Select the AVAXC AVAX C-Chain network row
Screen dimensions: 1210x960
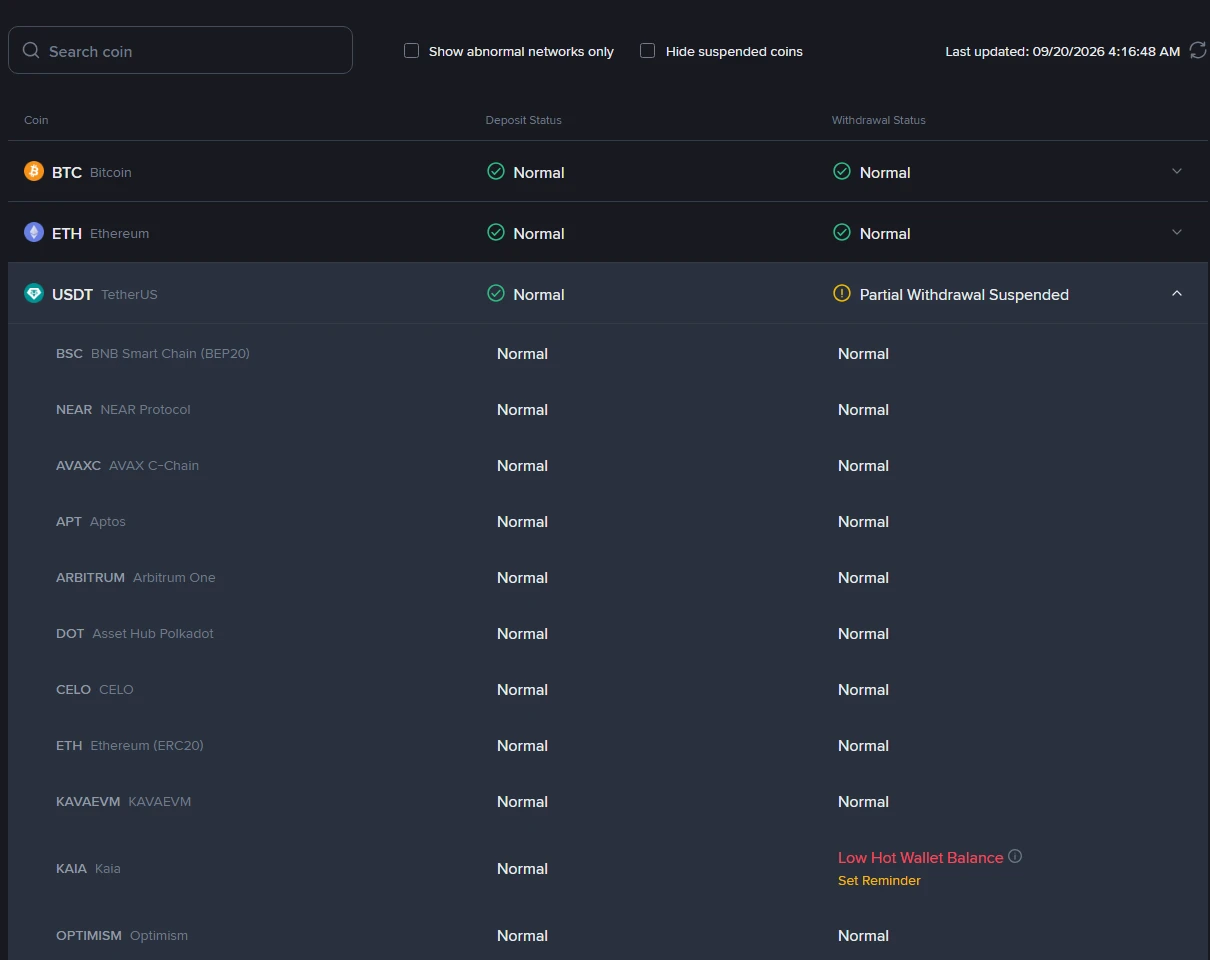click(608, 465)
